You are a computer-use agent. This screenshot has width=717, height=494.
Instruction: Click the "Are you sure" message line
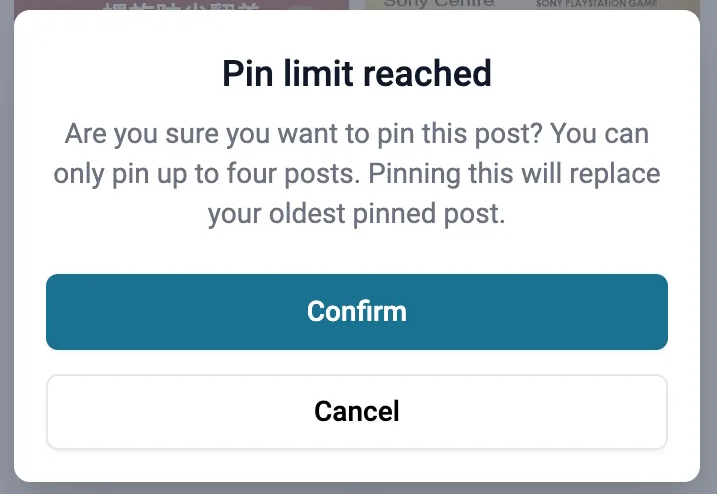point(357,134)
